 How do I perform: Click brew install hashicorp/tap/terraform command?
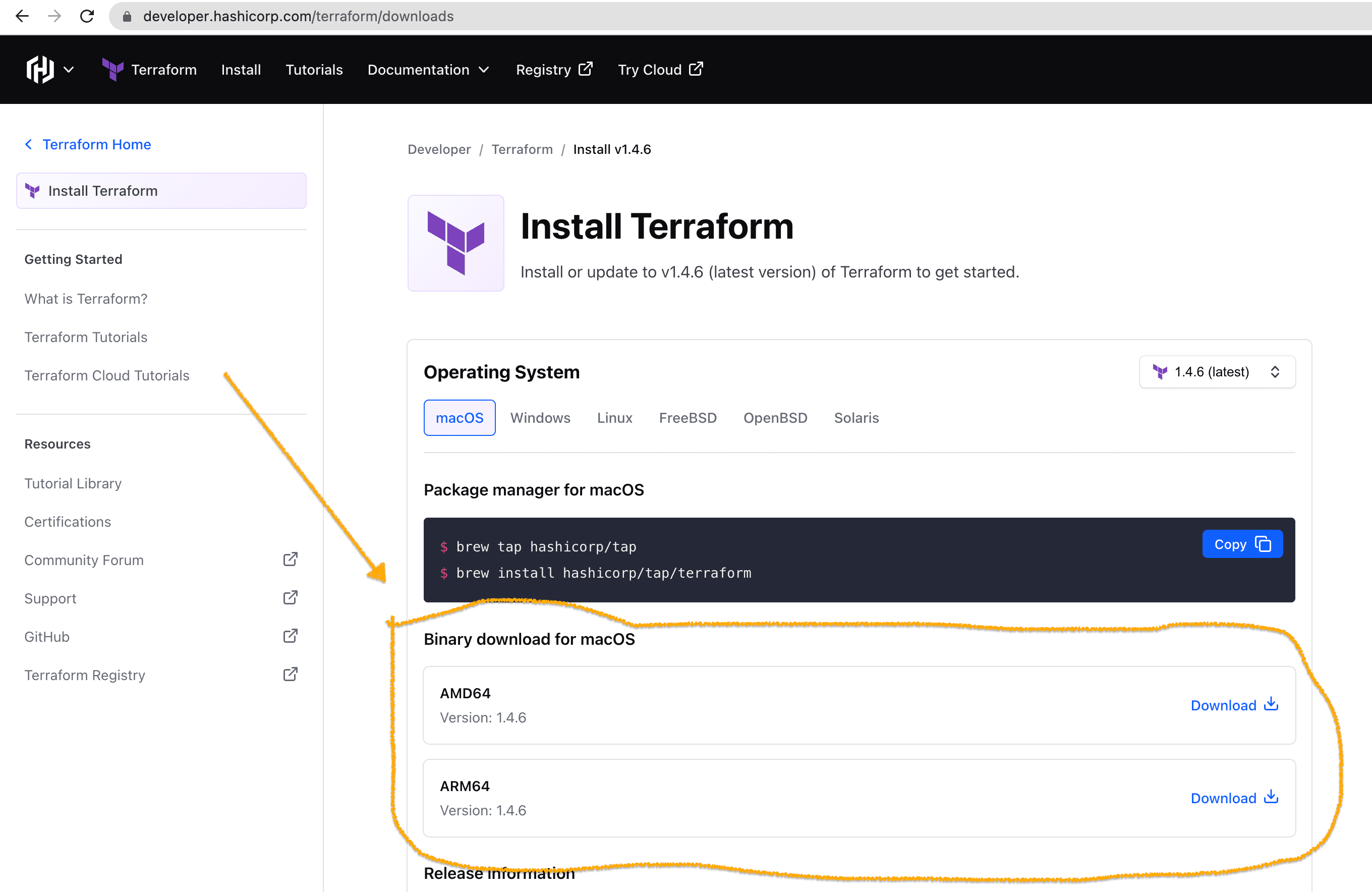coord(604,573)
